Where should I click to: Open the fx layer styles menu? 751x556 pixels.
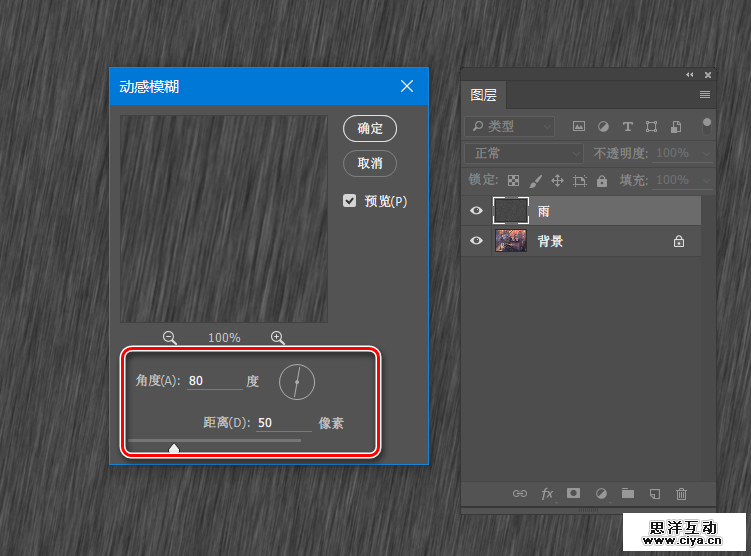coord(547,494)
